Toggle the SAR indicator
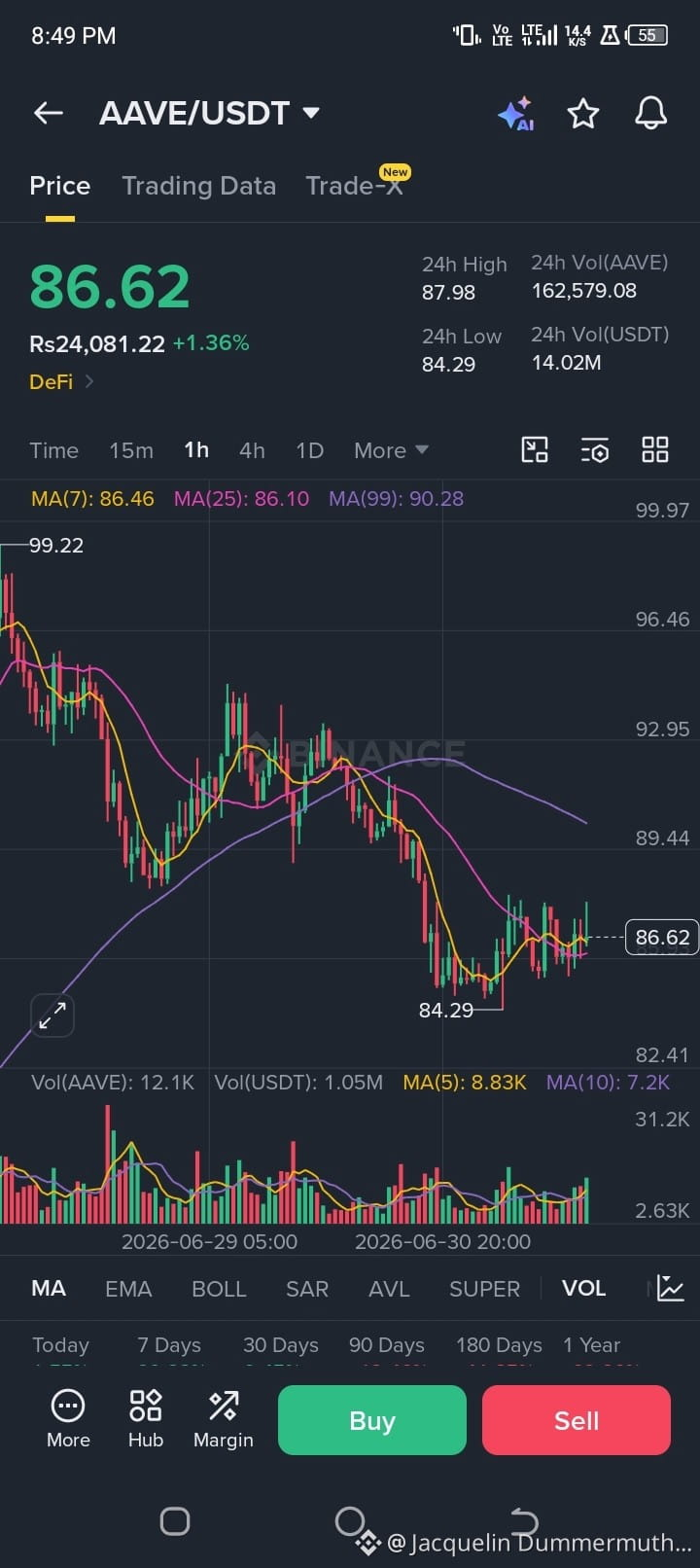 click(306, 1289)
